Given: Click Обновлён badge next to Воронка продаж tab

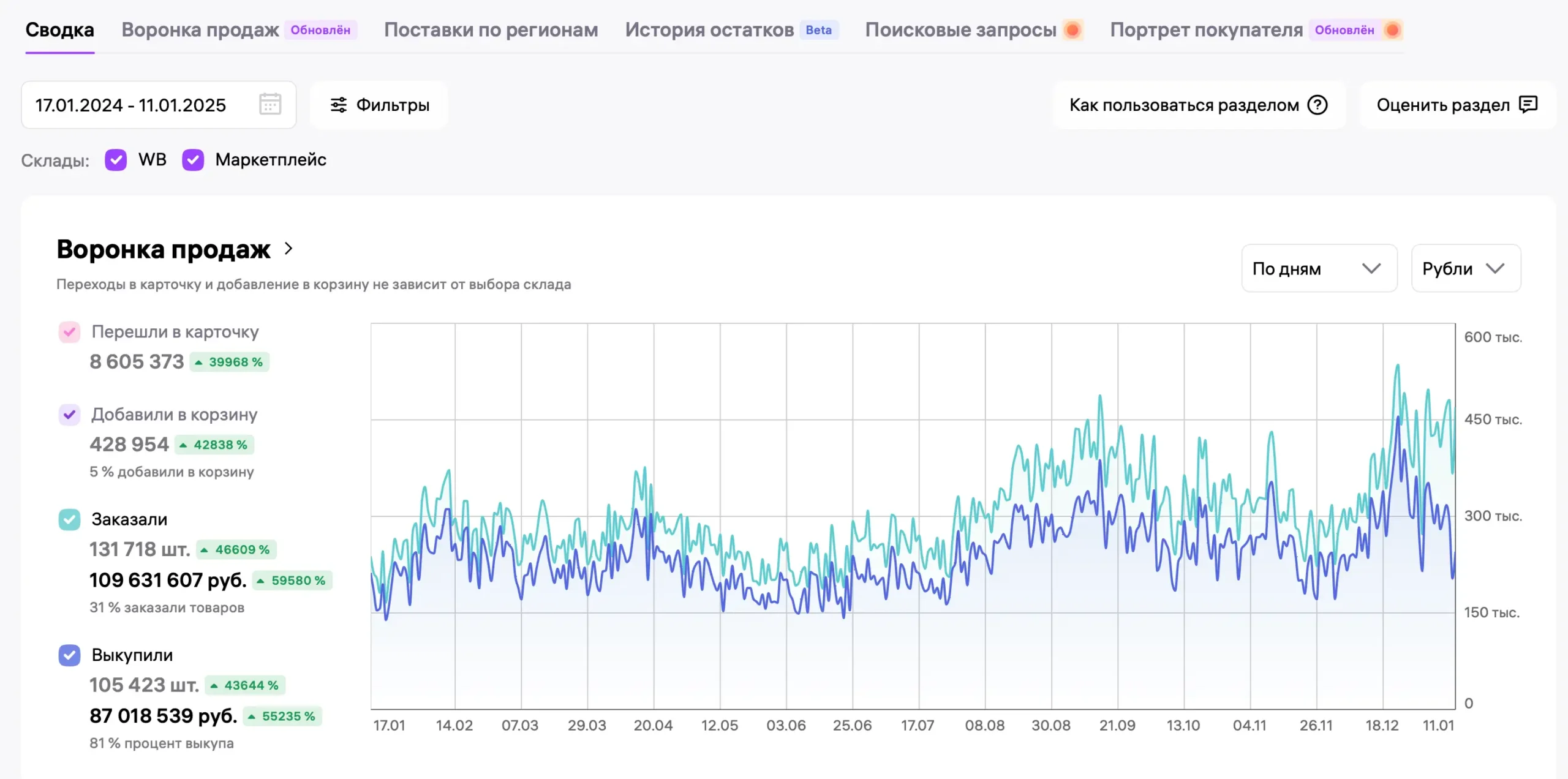Looking at the screenshot, I should (x=320, y=29).
